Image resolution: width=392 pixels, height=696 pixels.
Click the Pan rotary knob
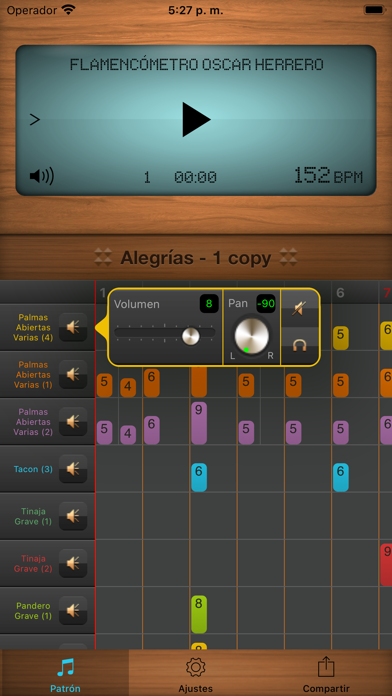click(x=252, y=336)
